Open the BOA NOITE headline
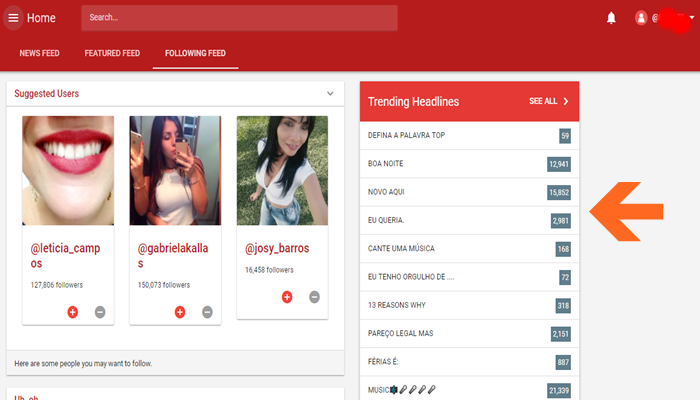 [x=469, y=164]
